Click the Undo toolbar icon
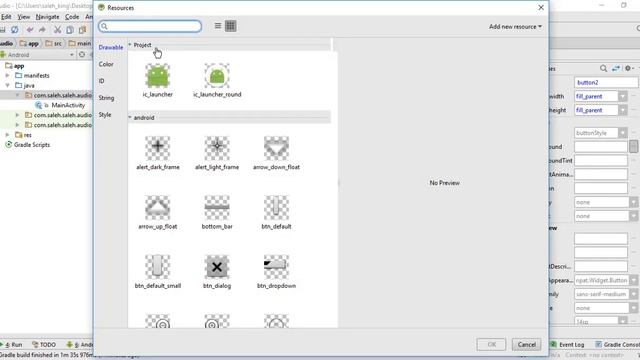 point(30,30)
